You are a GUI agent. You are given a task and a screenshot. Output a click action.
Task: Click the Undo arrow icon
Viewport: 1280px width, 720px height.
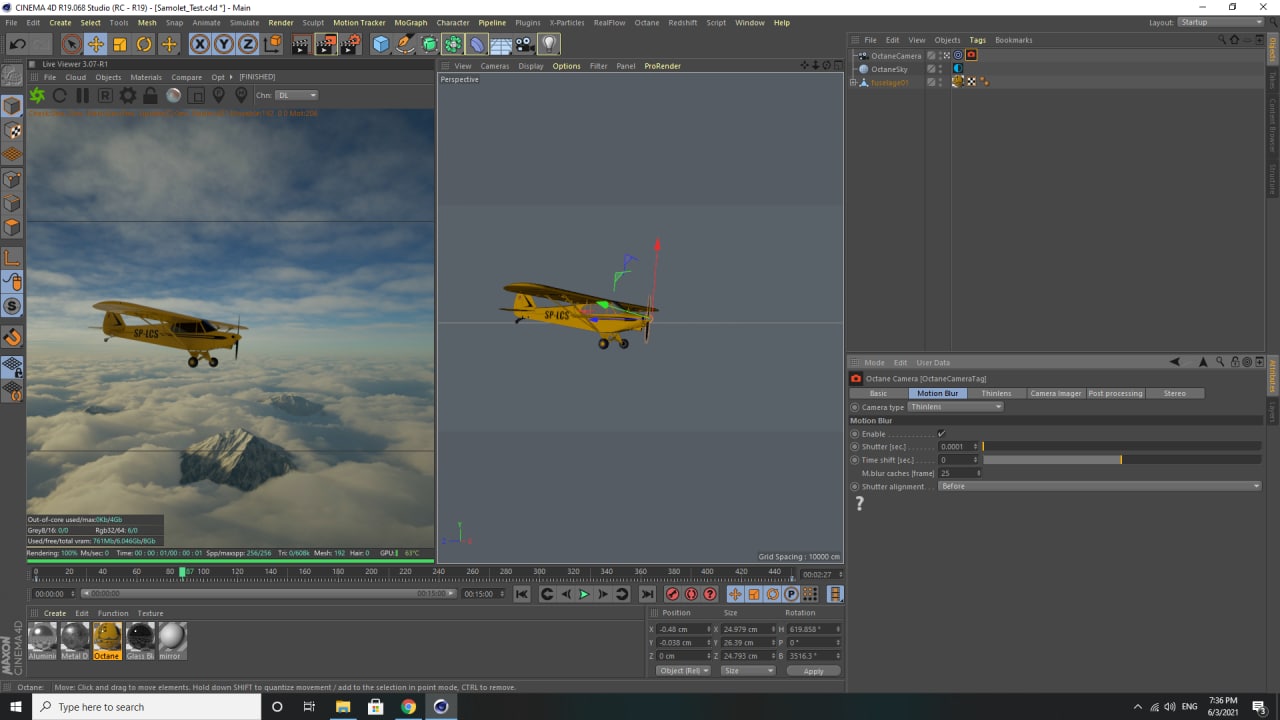tap(17, 44)
